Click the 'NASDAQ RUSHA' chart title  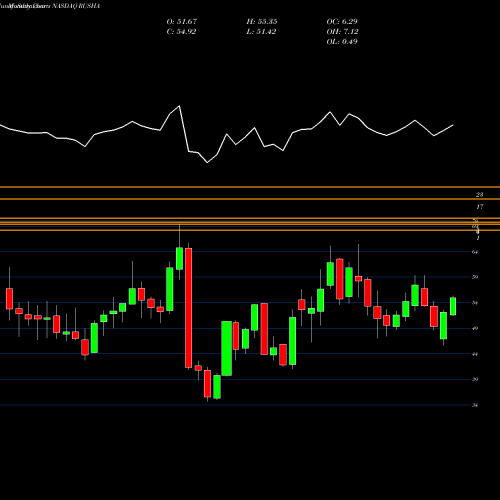tap(76, 6)
